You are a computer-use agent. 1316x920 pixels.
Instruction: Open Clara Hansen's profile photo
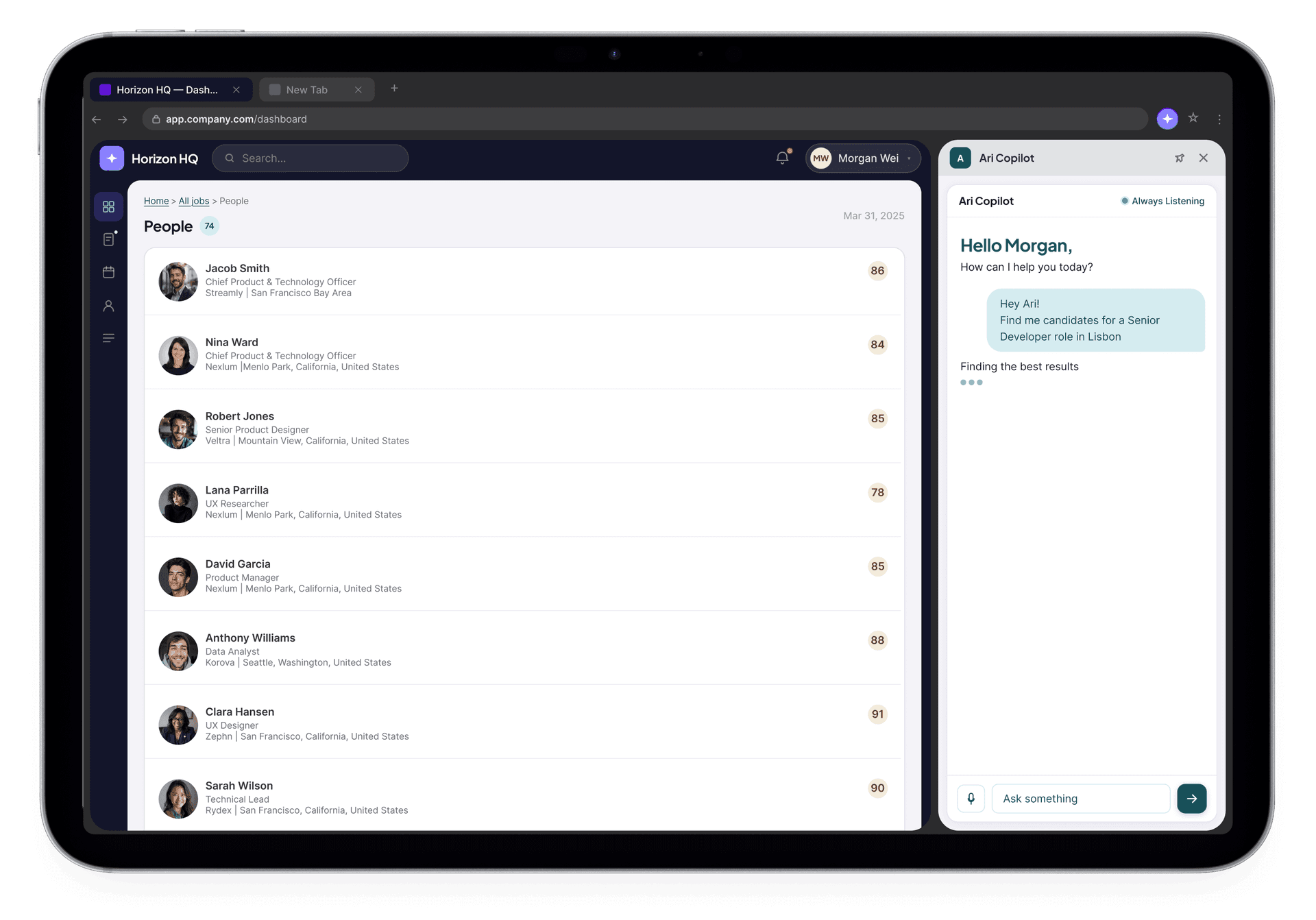click(178, 725)
